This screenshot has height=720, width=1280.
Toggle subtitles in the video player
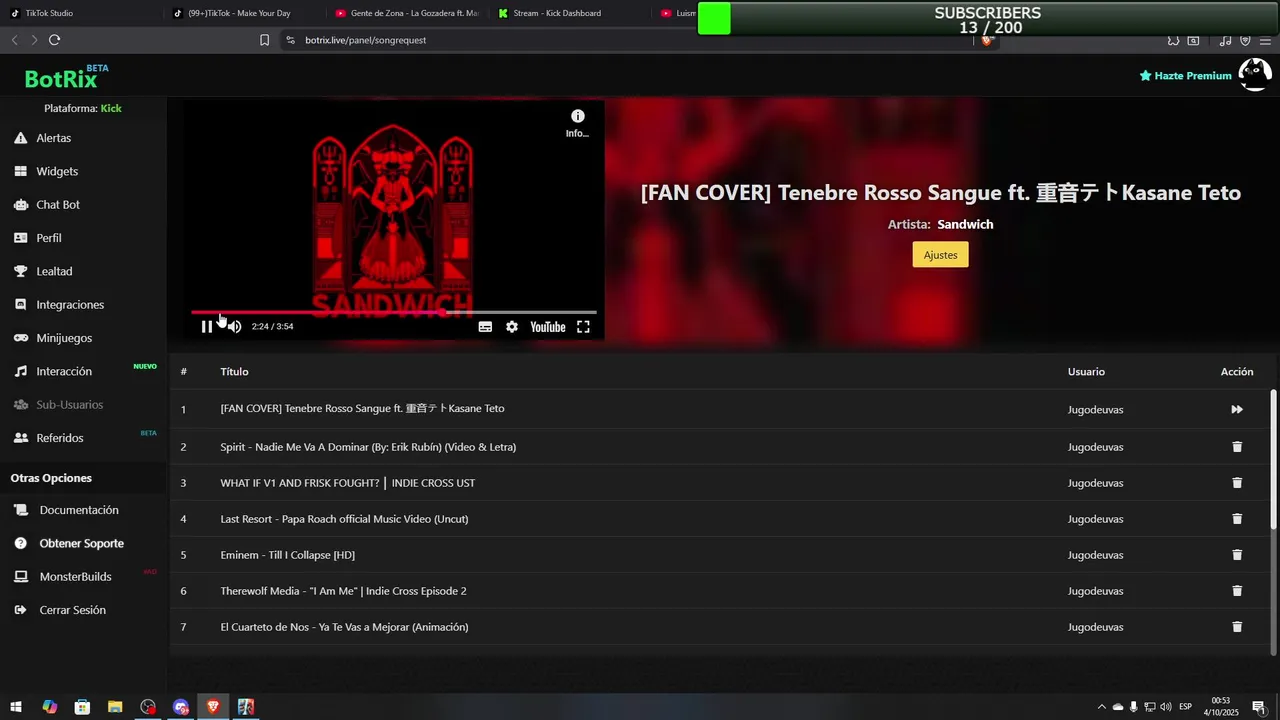[485, 327]
